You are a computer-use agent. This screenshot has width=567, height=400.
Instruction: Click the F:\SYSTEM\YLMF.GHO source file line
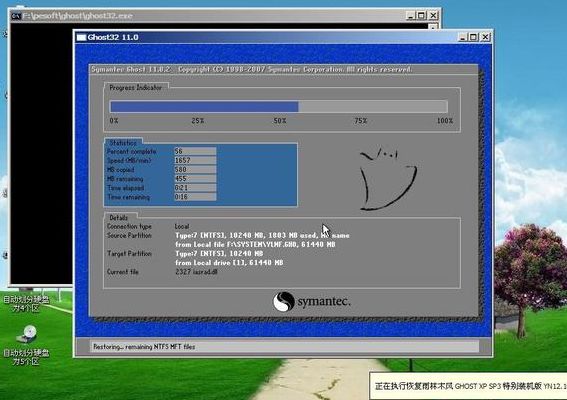click(255, 244)
